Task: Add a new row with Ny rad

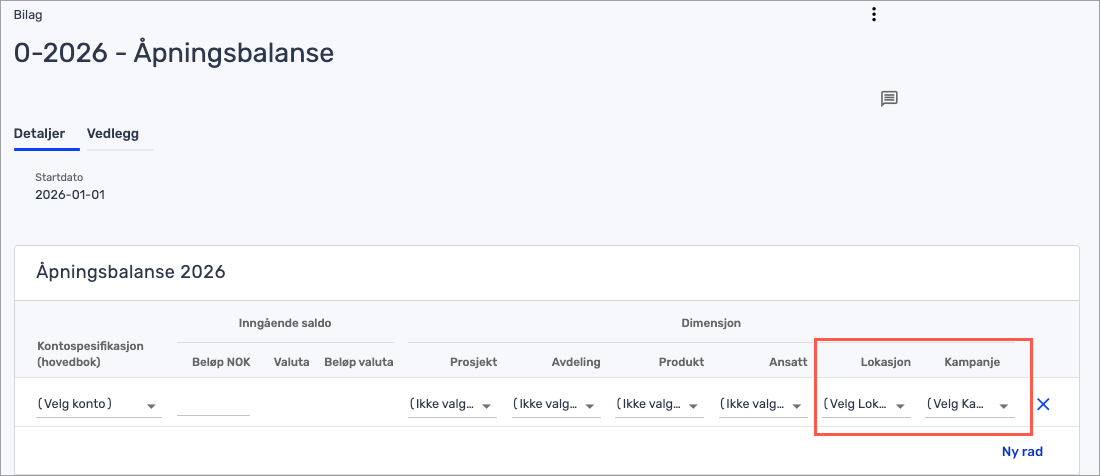Action: click(1022, 451)
